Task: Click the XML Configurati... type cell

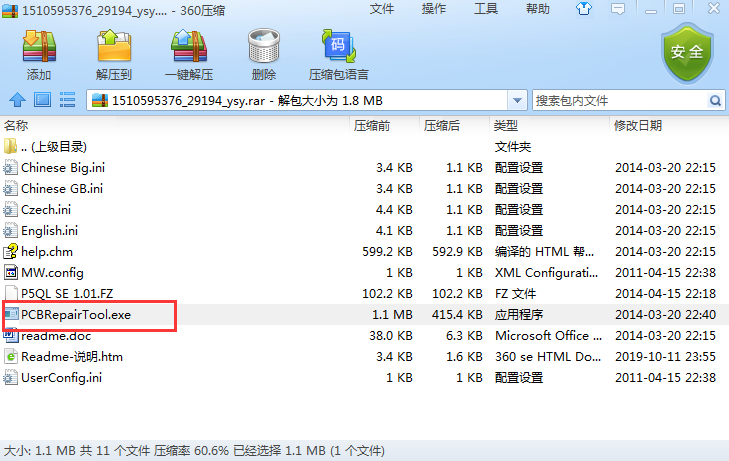Action: (x=546, y=273)
